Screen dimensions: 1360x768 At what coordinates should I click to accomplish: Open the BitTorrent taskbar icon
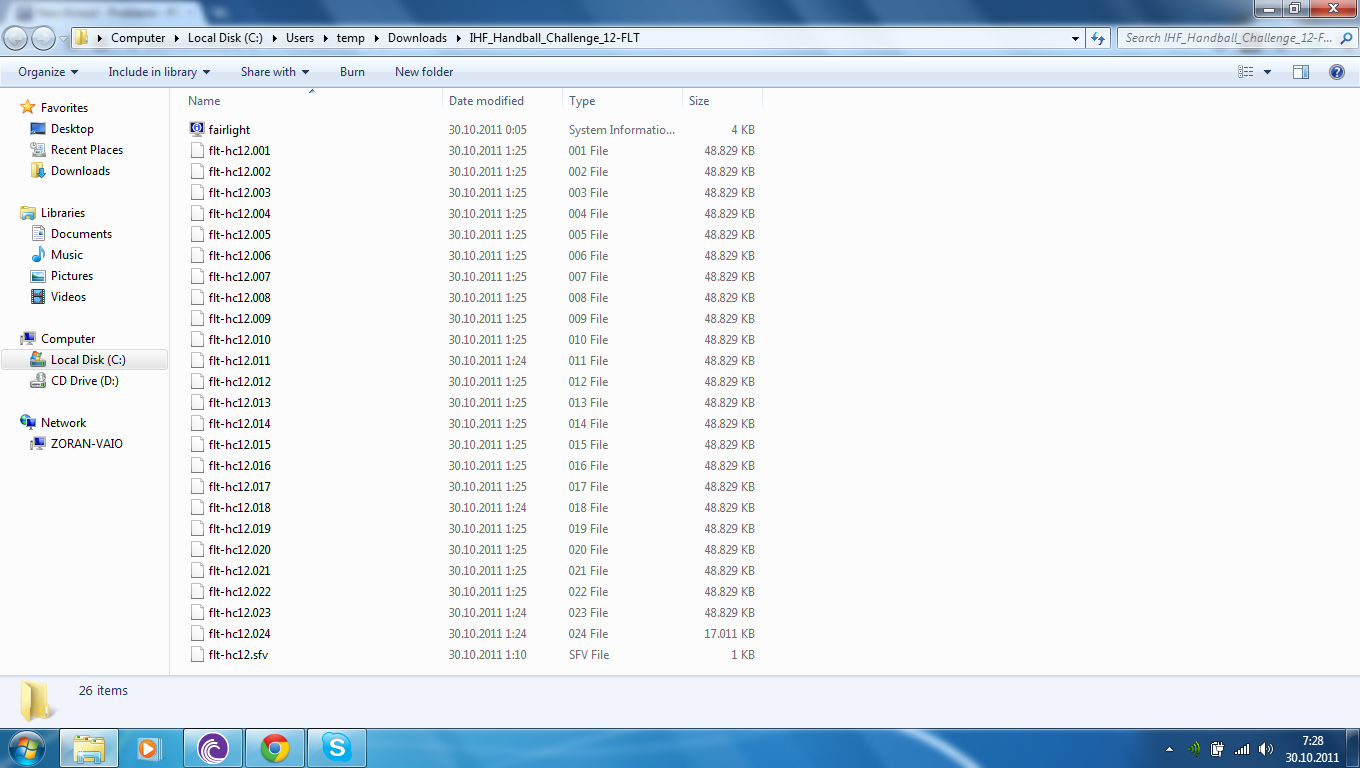pyautogui.click(x=213, y=748)
